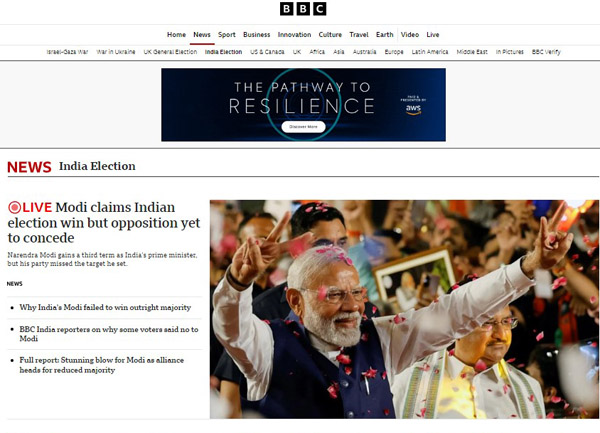Viewport: 600px width, 433px height.
Task: Open the Video section
Action: pos(409,34)
